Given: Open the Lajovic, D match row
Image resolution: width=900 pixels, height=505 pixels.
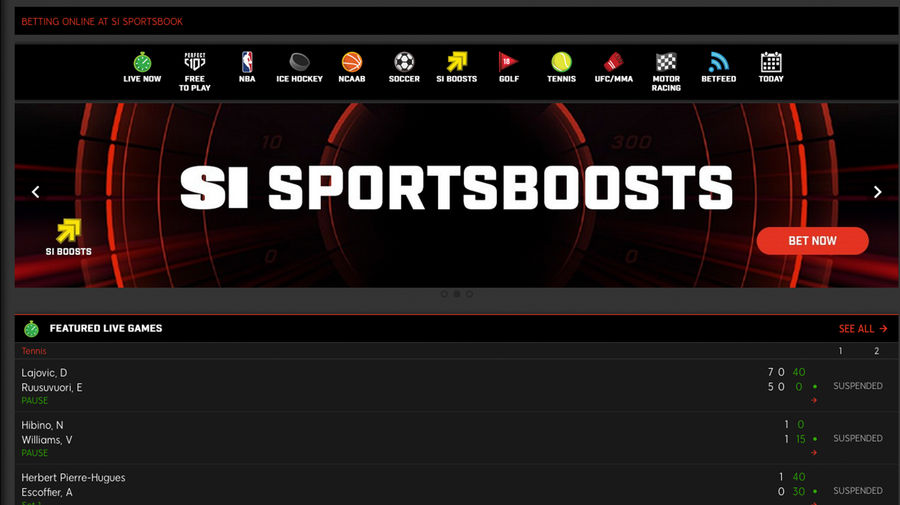Looking at the screenshot, I should pyautogui.click(x=457, y=386).
